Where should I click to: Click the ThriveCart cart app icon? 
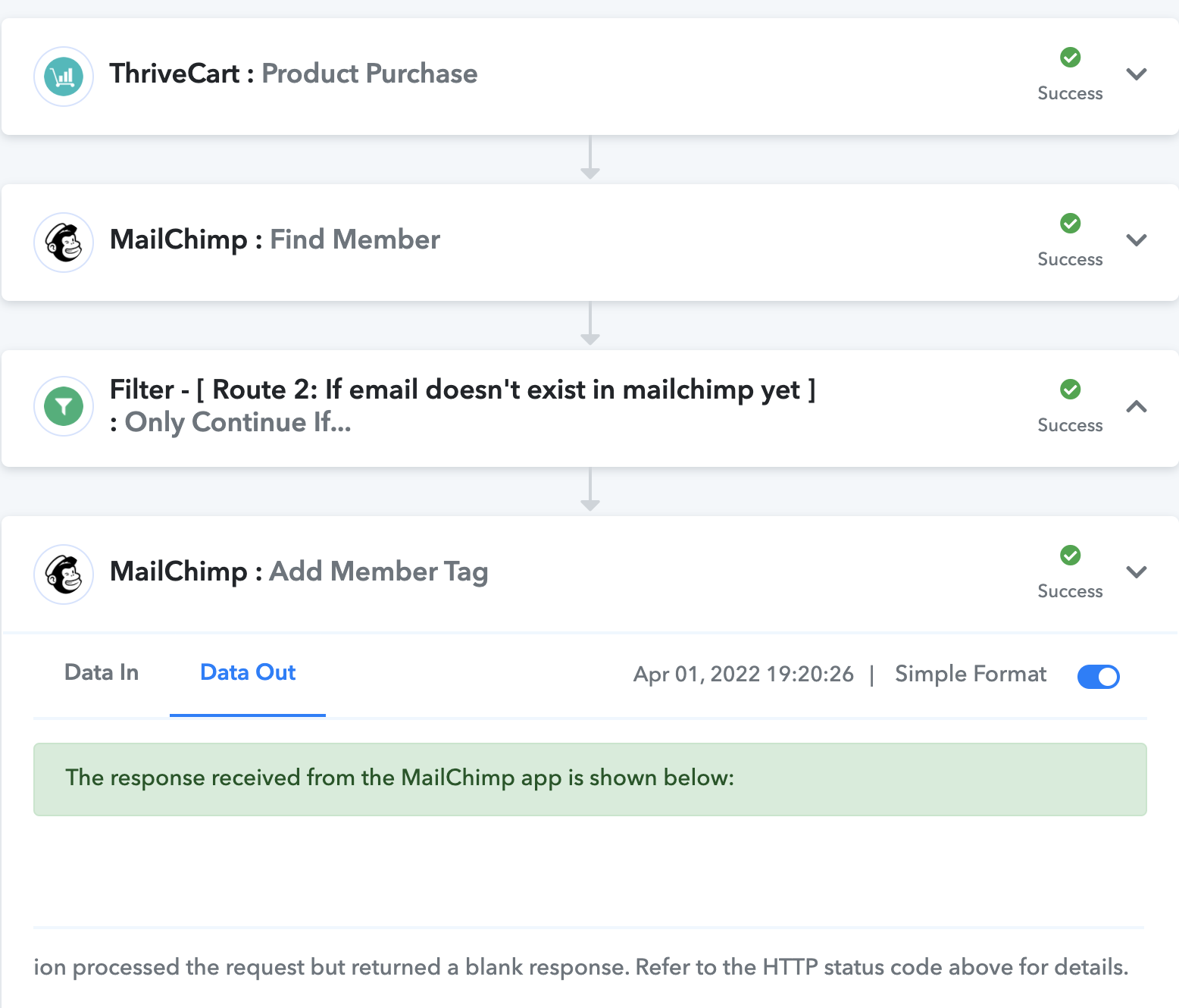(x=64, y=77)
